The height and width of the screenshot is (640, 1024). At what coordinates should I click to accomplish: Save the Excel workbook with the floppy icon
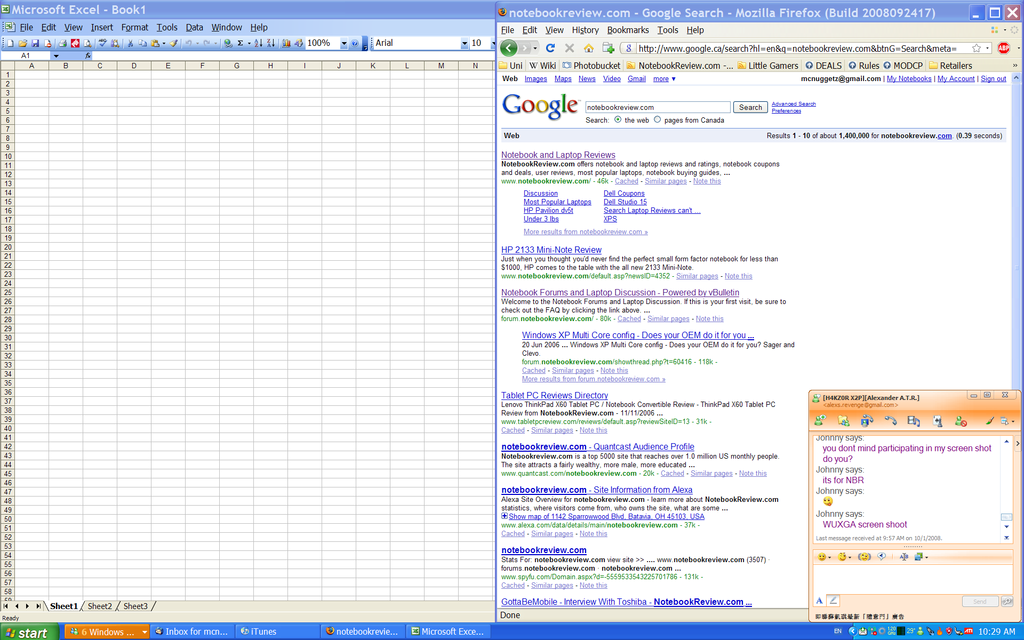point(35,43)
